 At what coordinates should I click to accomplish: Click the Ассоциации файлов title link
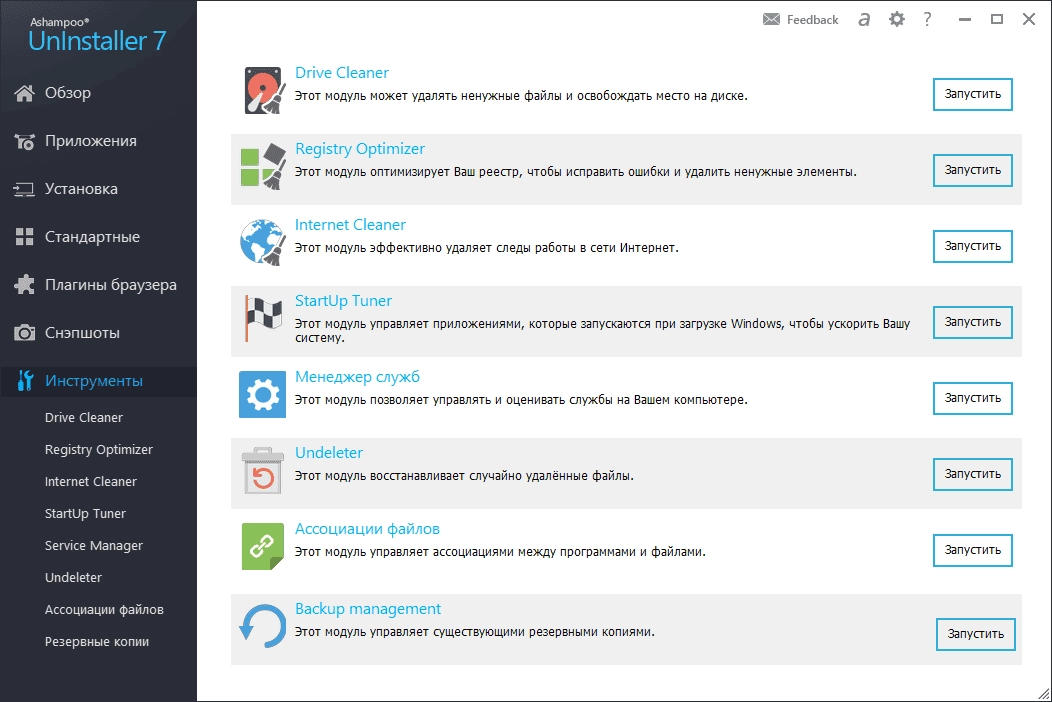click(x=367, y=529)
